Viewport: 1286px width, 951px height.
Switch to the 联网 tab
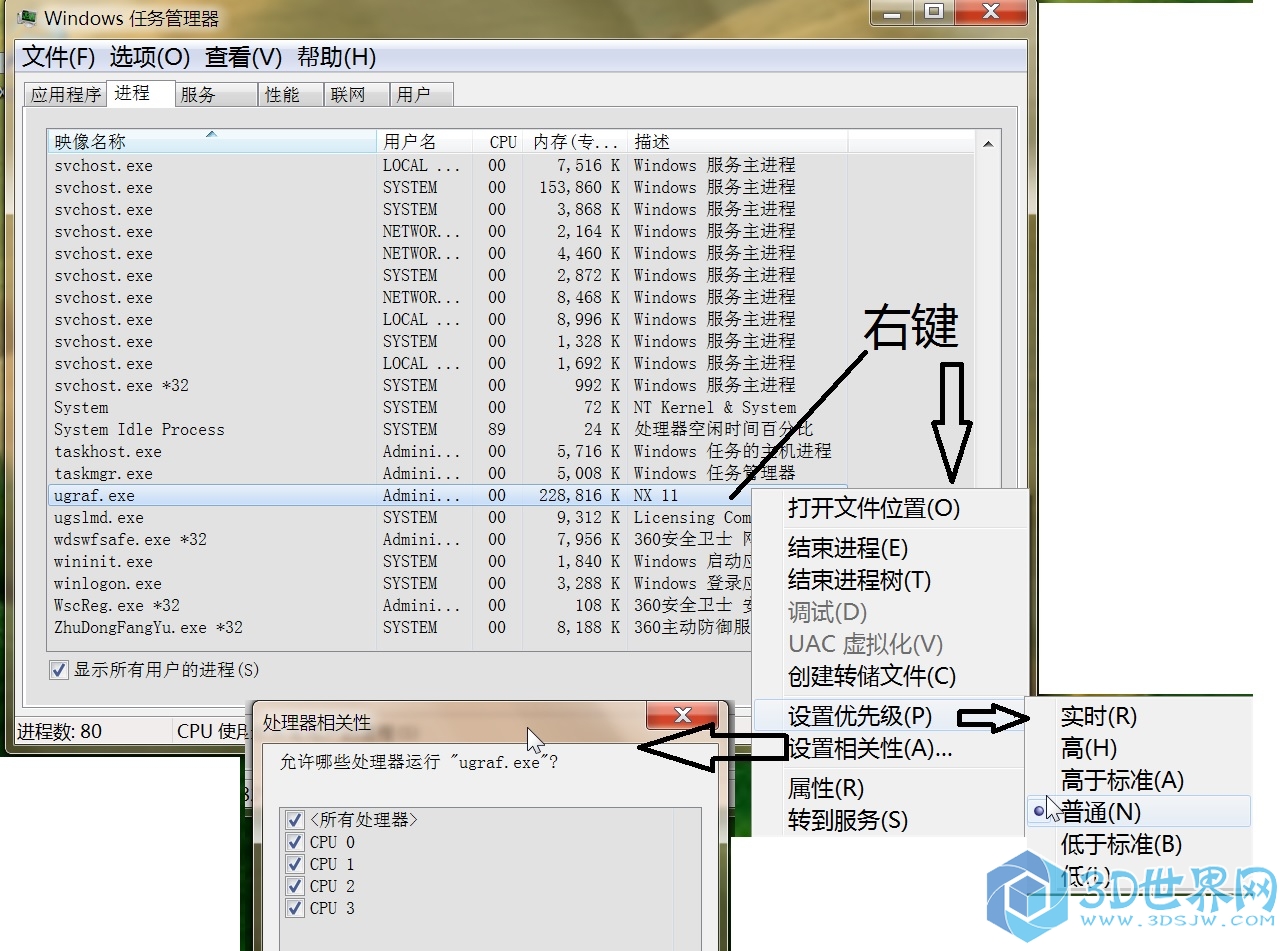pos(357,95)
